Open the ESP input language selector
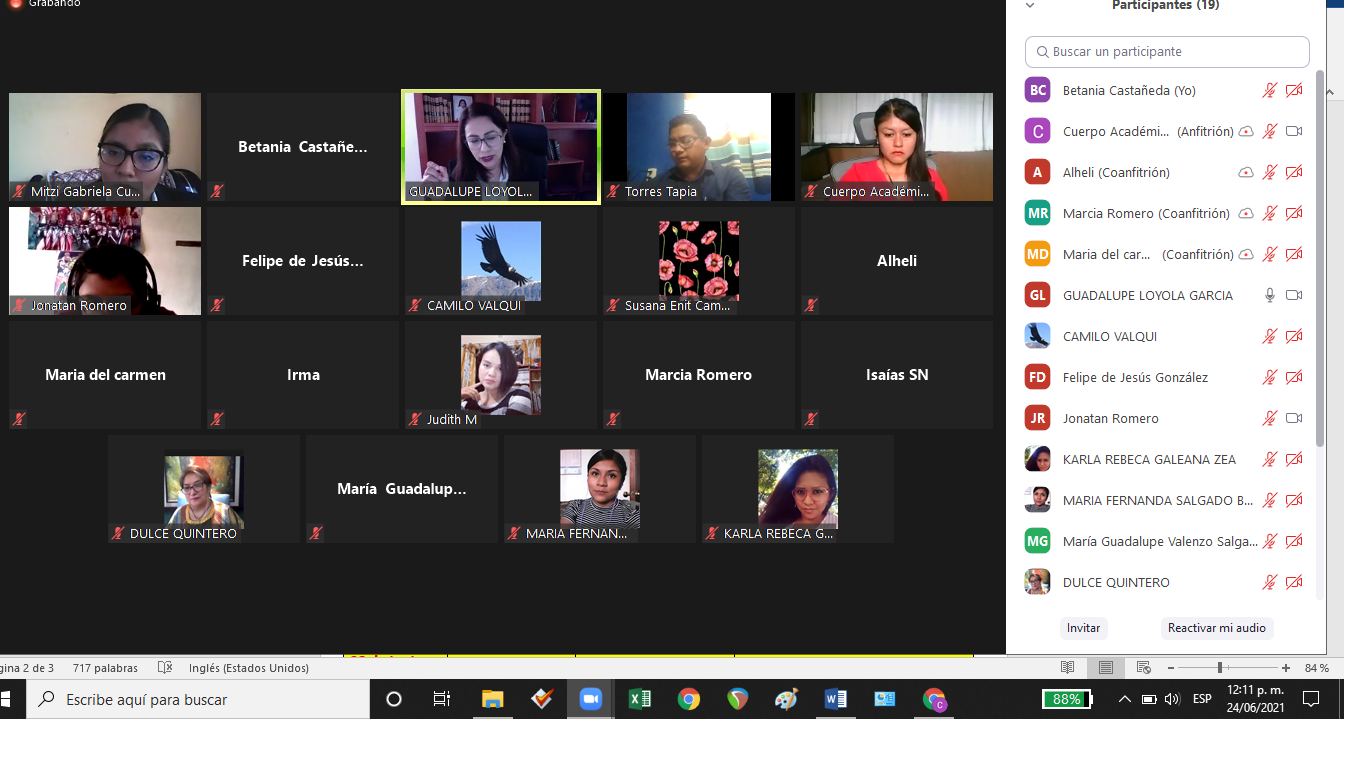The width and height of the screenshot is (1366, 768). (1202, 700)
